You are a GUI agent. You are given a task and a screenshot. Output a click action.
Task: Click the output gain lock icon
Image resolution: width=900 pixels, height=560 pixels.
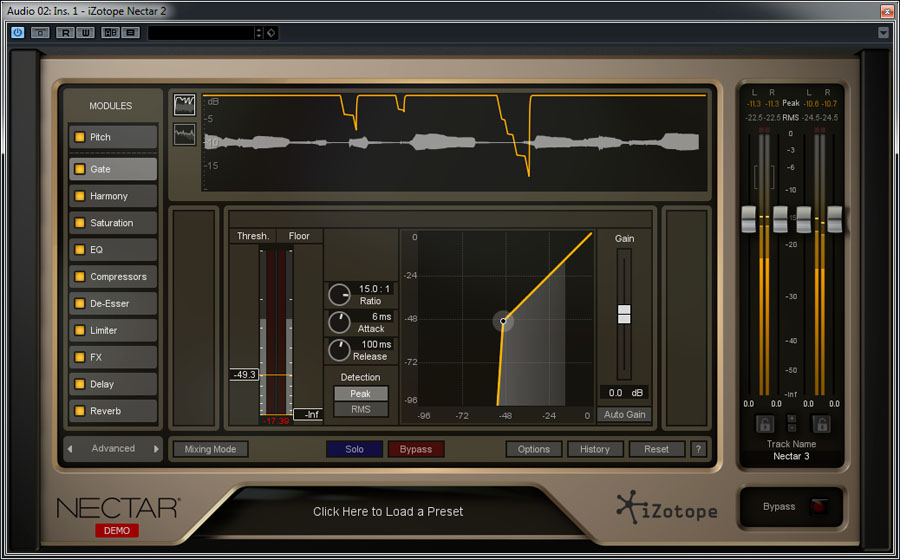pos(821,424)
